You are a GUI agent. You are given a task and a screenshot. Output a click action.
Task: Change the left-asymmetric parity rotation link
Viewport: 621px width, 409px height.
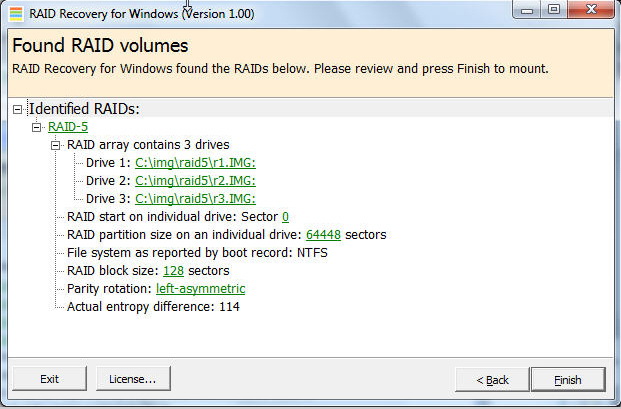[200, 289]
